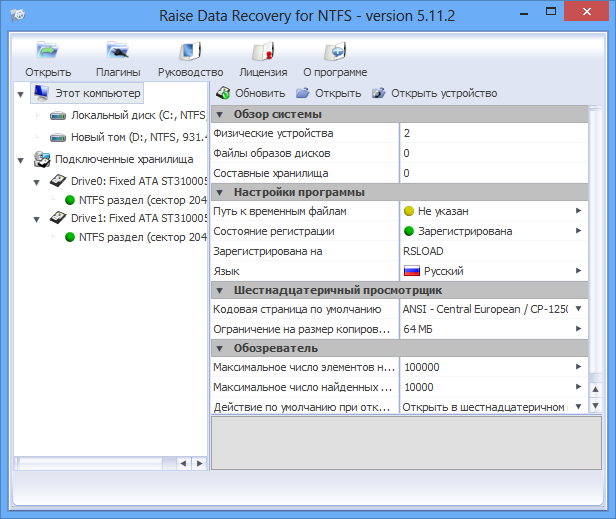Click the Обновить button text
This screenshot has height=519, width=616.
[260, 93]
